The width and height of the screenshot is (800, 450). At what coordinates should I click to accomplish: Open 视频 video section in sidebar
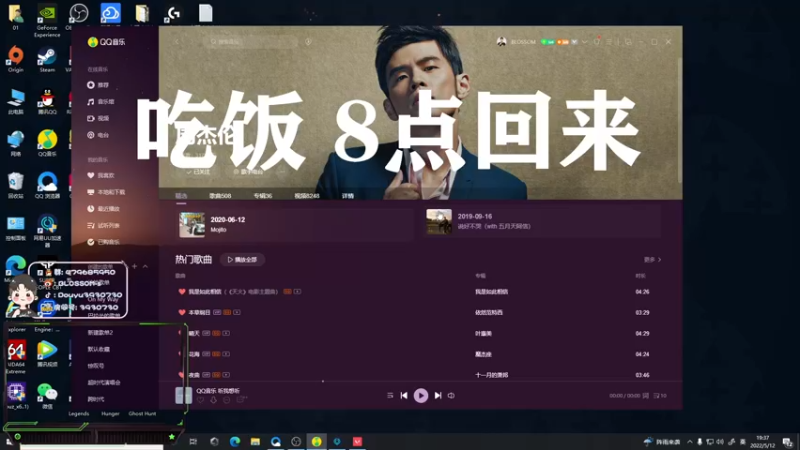(x=98, y=118)
